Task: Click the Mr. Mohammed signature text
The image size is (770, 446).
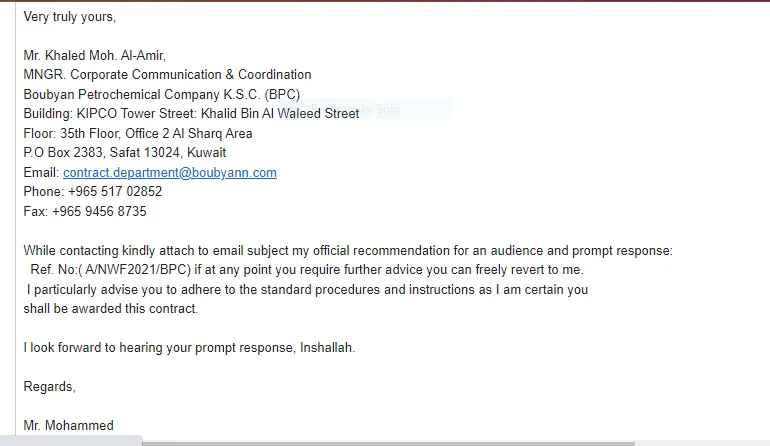Action: 69,425
